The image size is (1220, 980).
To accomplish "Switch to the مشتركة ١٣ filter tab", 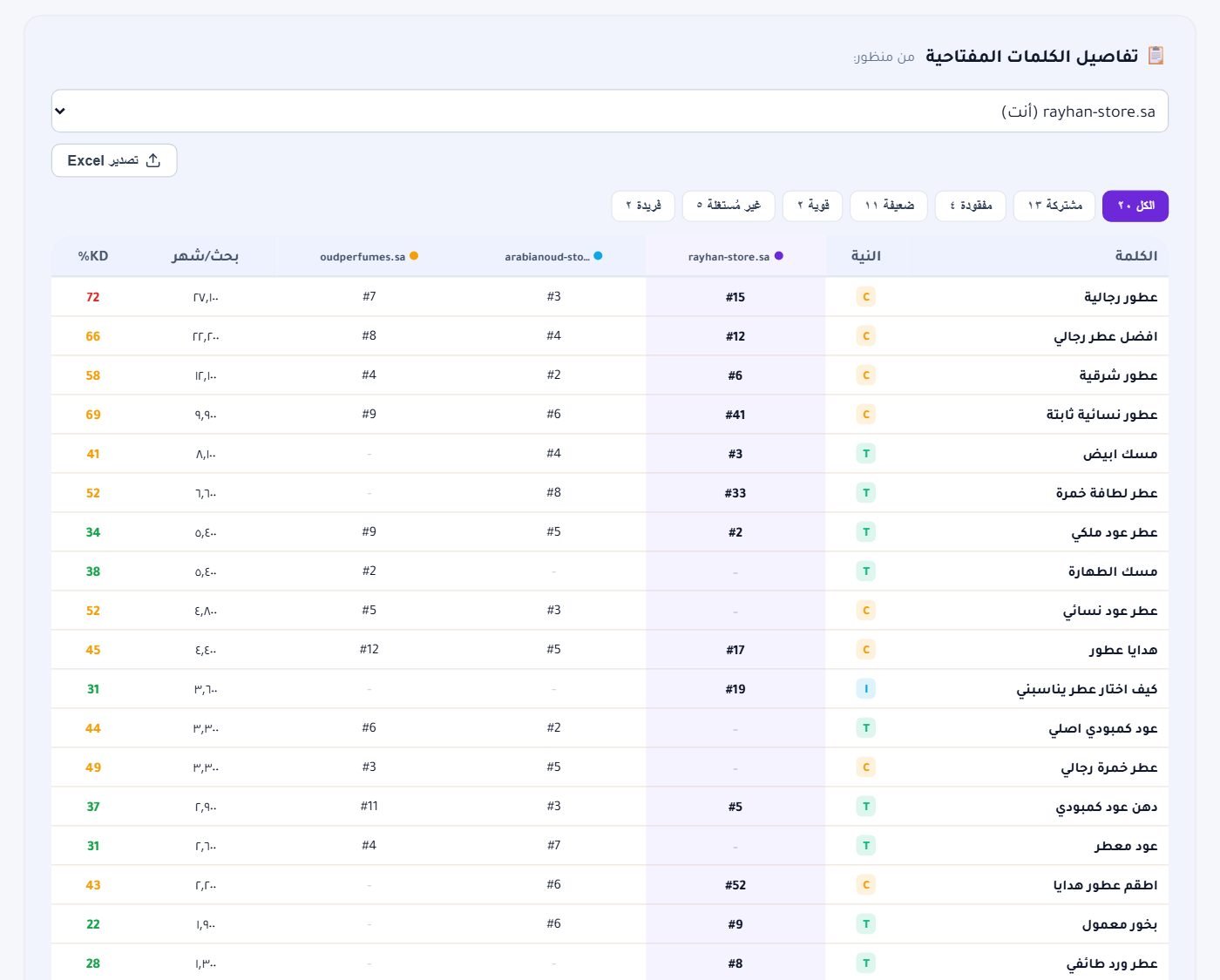I will pyautogui.click(x=1054, y=206).
